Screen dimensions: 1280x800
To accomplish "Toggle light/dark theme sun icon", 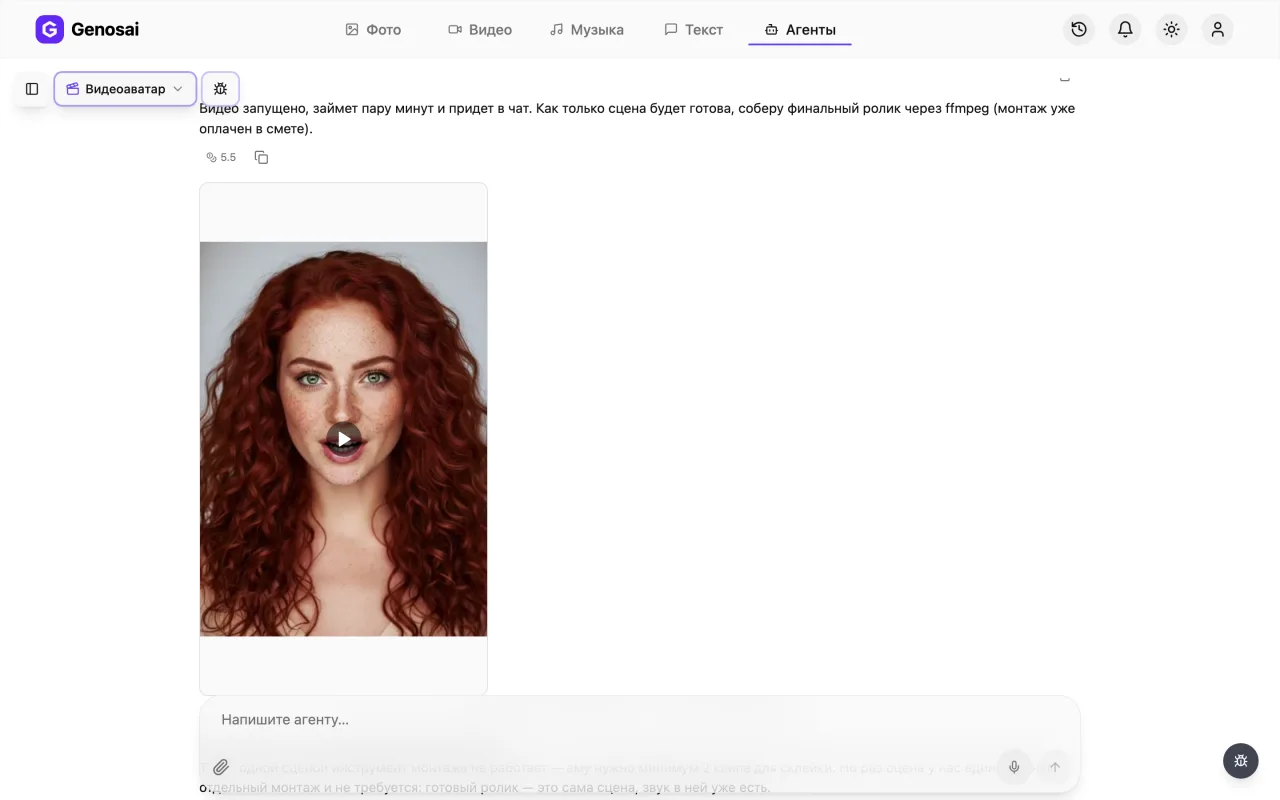I will (1171, 29).
